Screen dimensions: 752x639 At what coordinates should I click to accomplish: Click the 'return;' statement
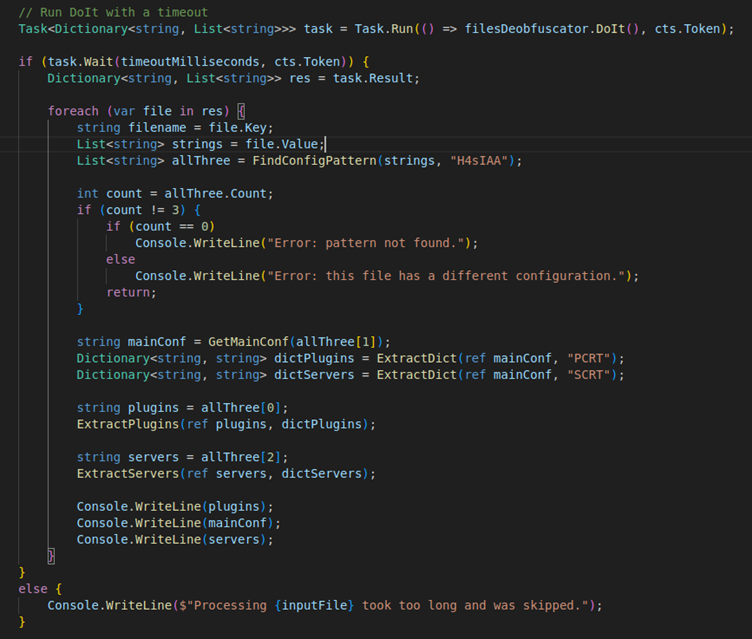point(131,293)
